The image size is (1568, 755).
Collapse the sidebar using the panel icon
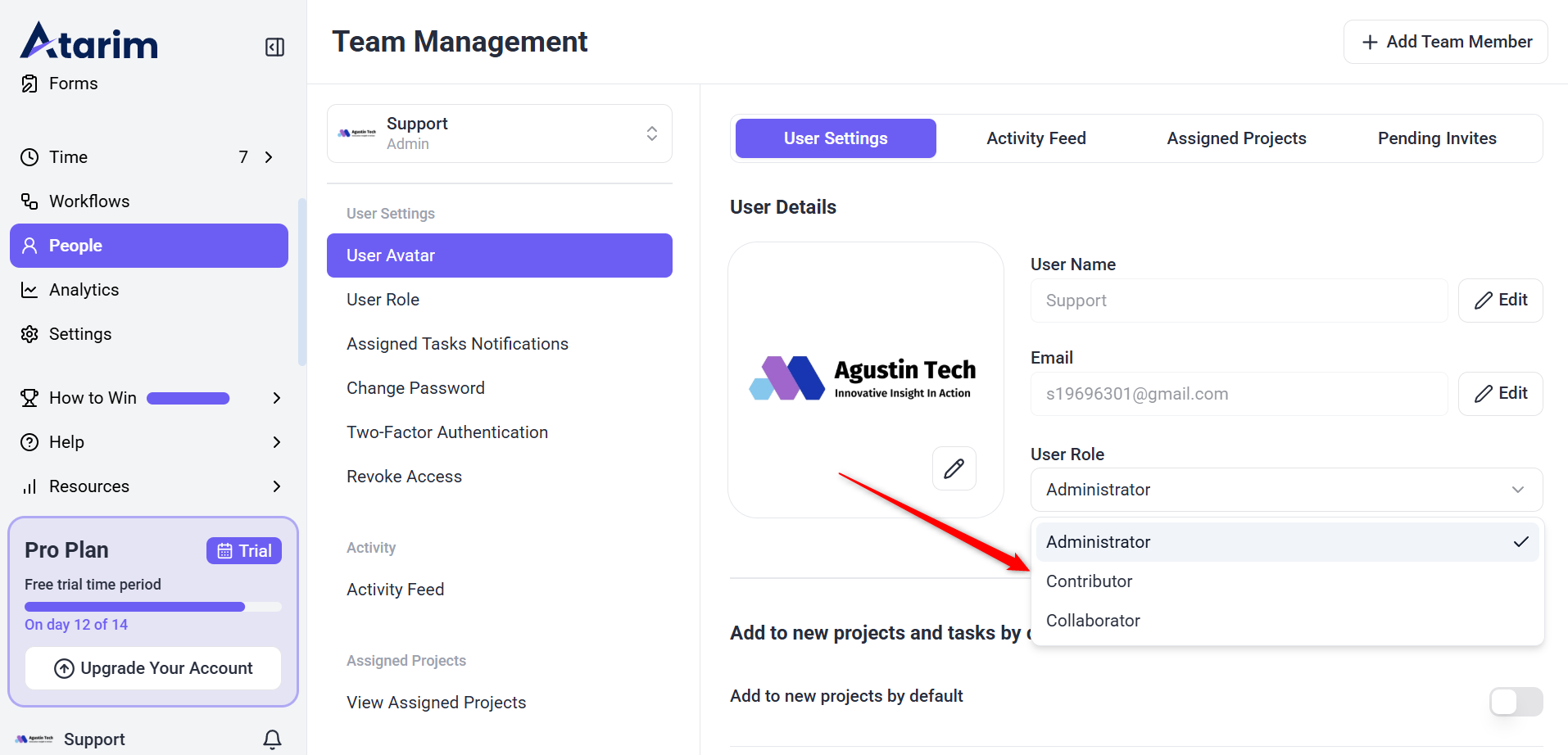coord(274,47)
